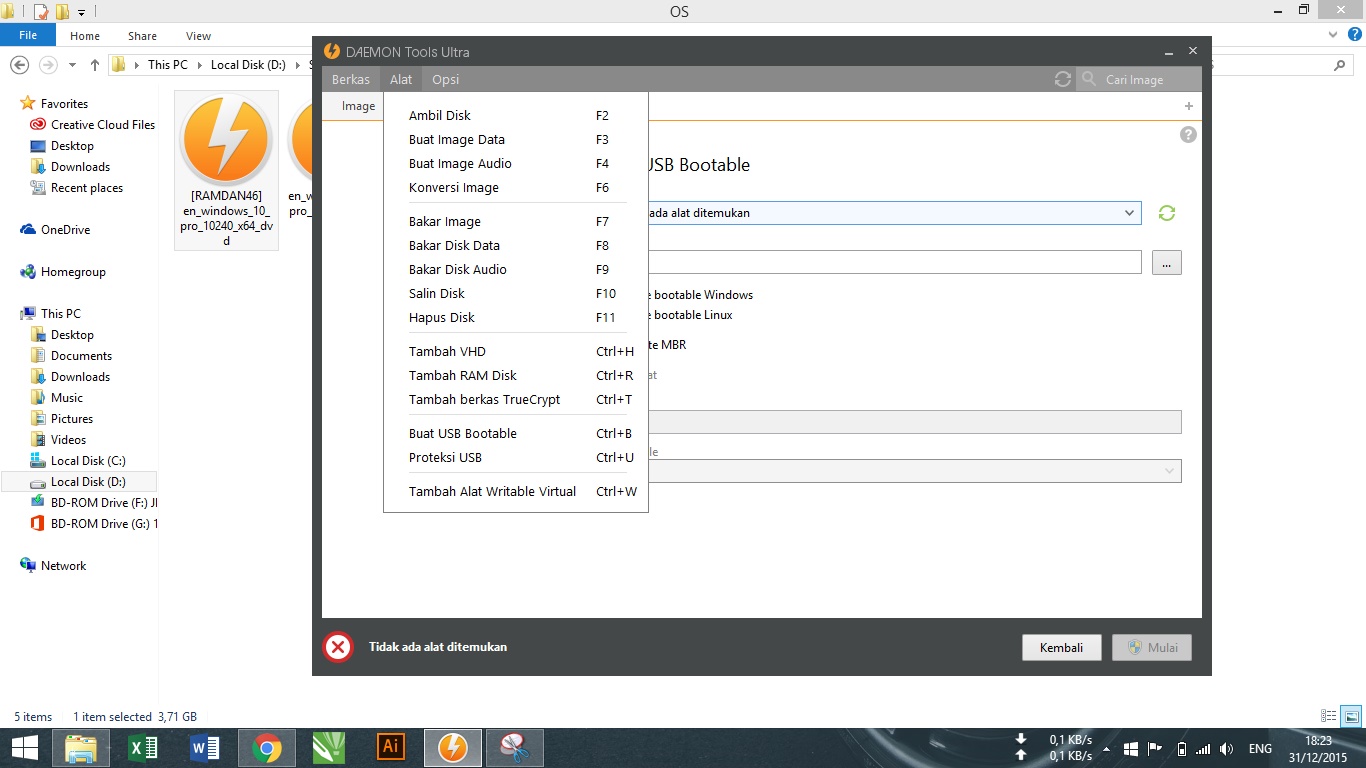The height and width of the screenshot is (768, 1366).
Task: Open the drive selection dropdown
Action: click(x=1129, y=212)
